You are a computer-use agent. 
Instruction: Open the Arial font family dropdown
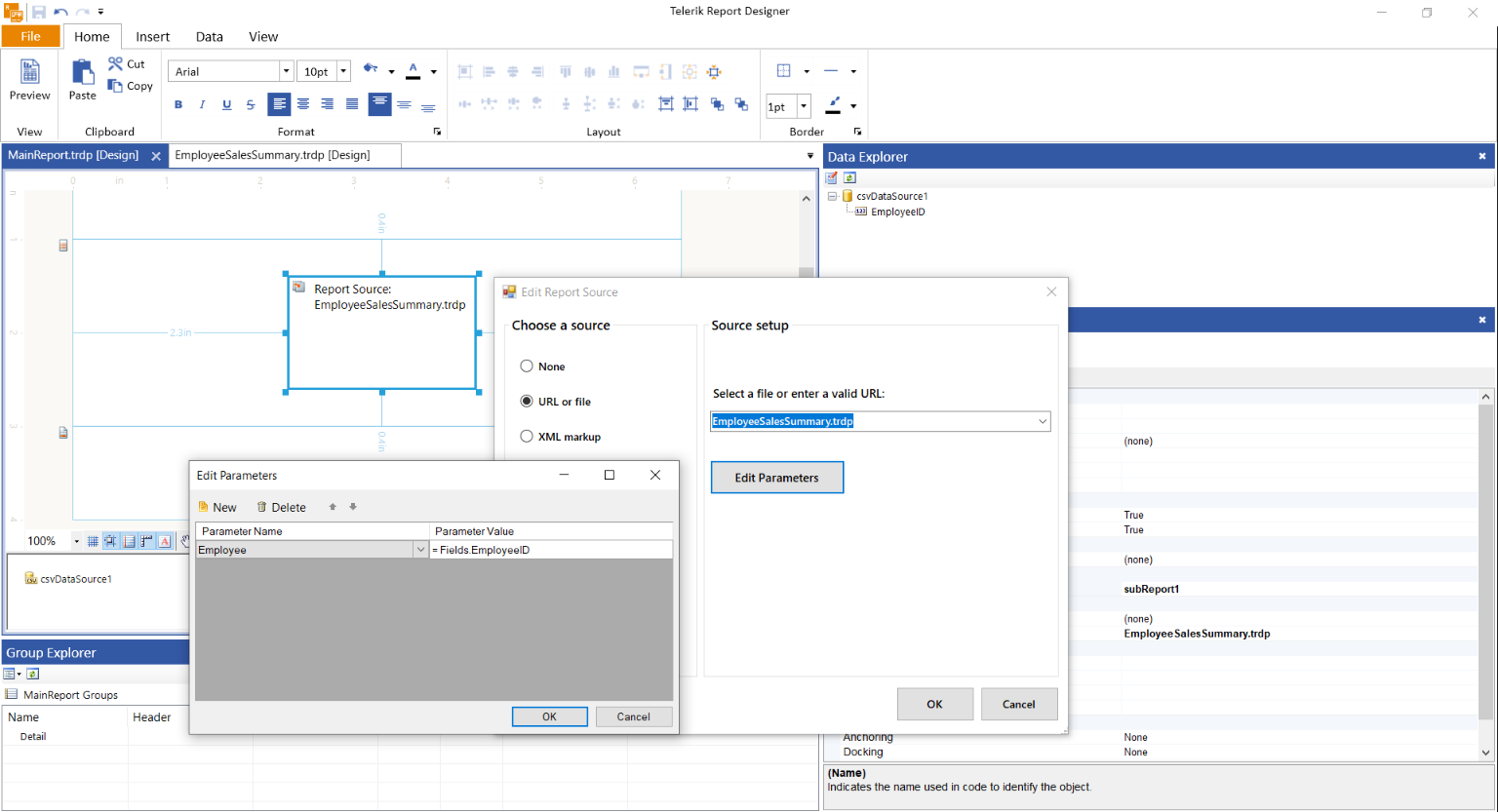[x=286, y=71]
